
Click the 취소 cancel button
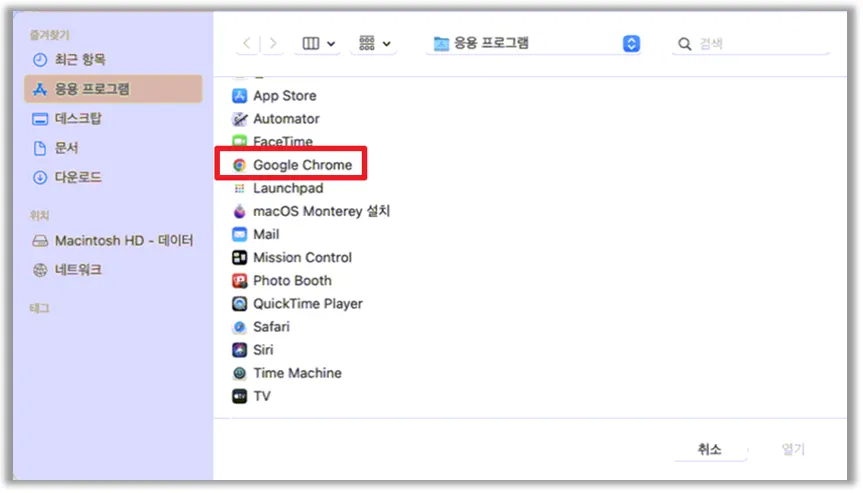pyautogui.click(x=709, y=449)
